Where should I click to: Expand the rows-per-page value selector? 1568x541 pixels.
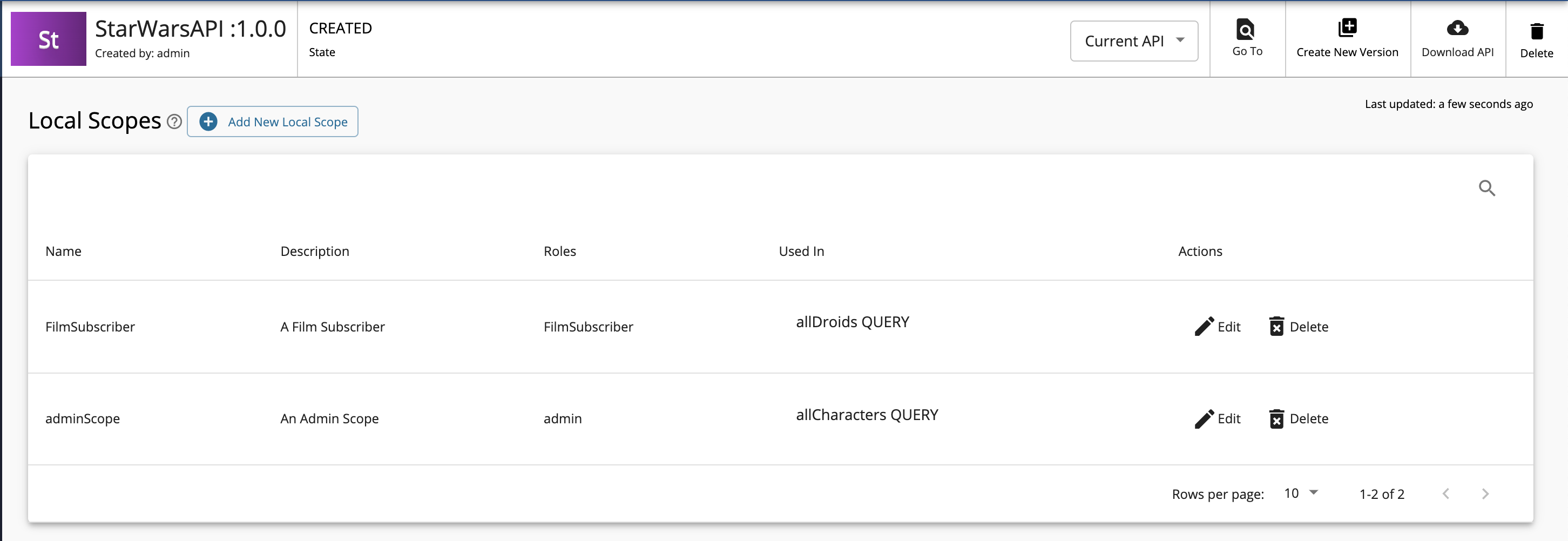1301,493
